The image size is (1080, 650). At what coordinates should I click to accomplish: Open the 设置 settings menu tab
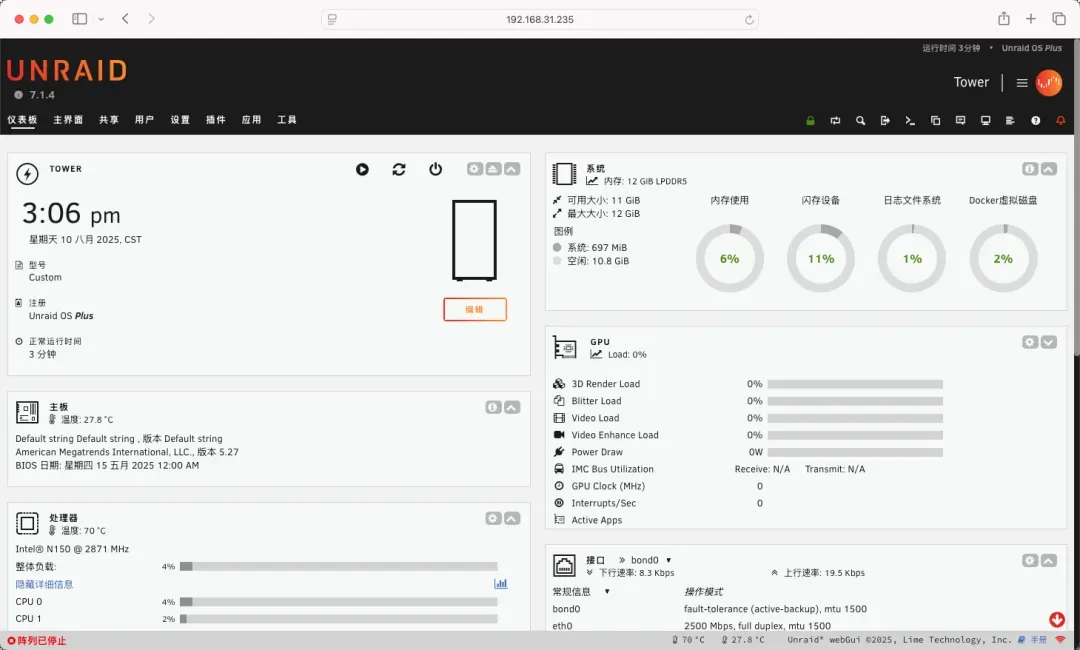pos(180,120)
